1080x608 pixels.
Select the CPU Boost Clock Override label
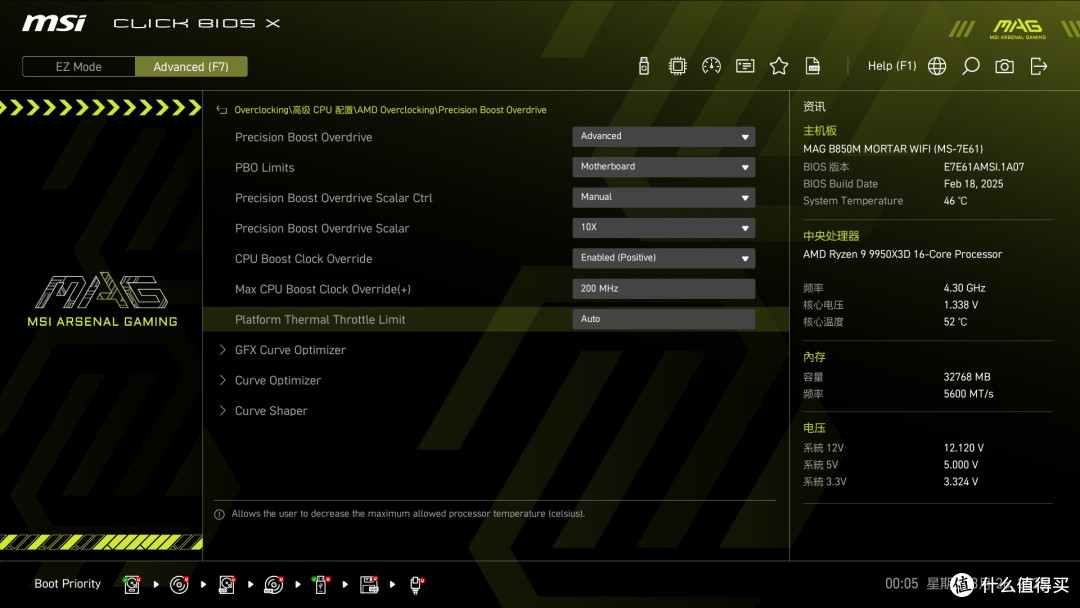[x=303, y=259]
